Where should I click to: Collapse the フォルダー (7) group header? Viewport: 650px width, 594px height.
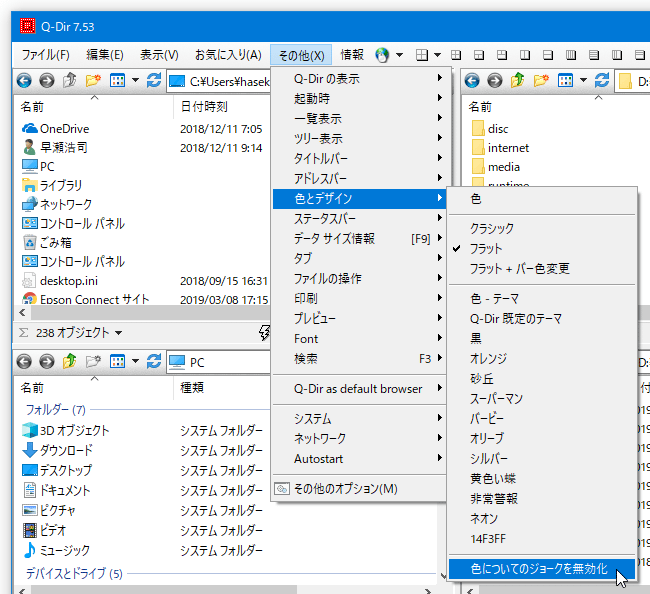56,410
